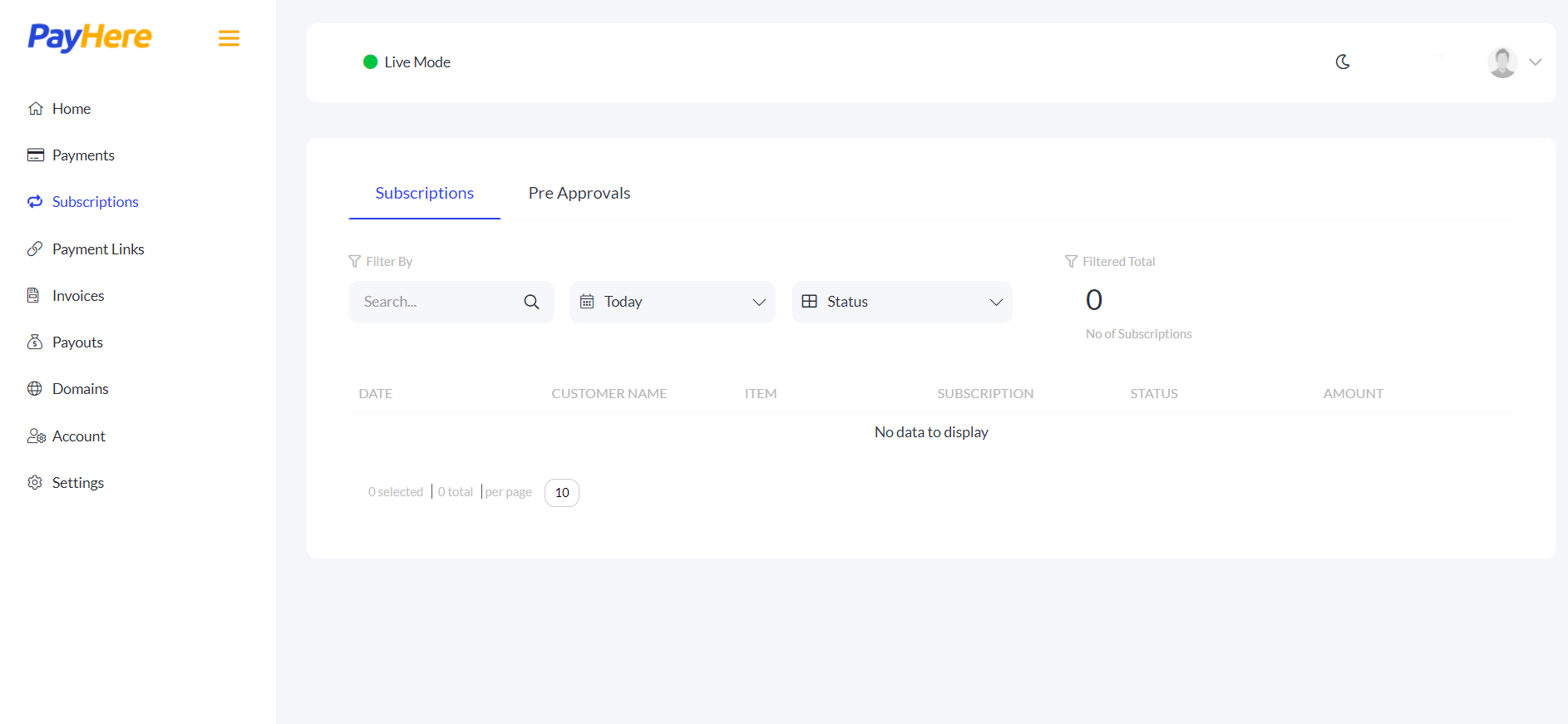Screen dimensions: 1568x724
Task: Click the Invoices document icon
Action: (x=33, y=296)
